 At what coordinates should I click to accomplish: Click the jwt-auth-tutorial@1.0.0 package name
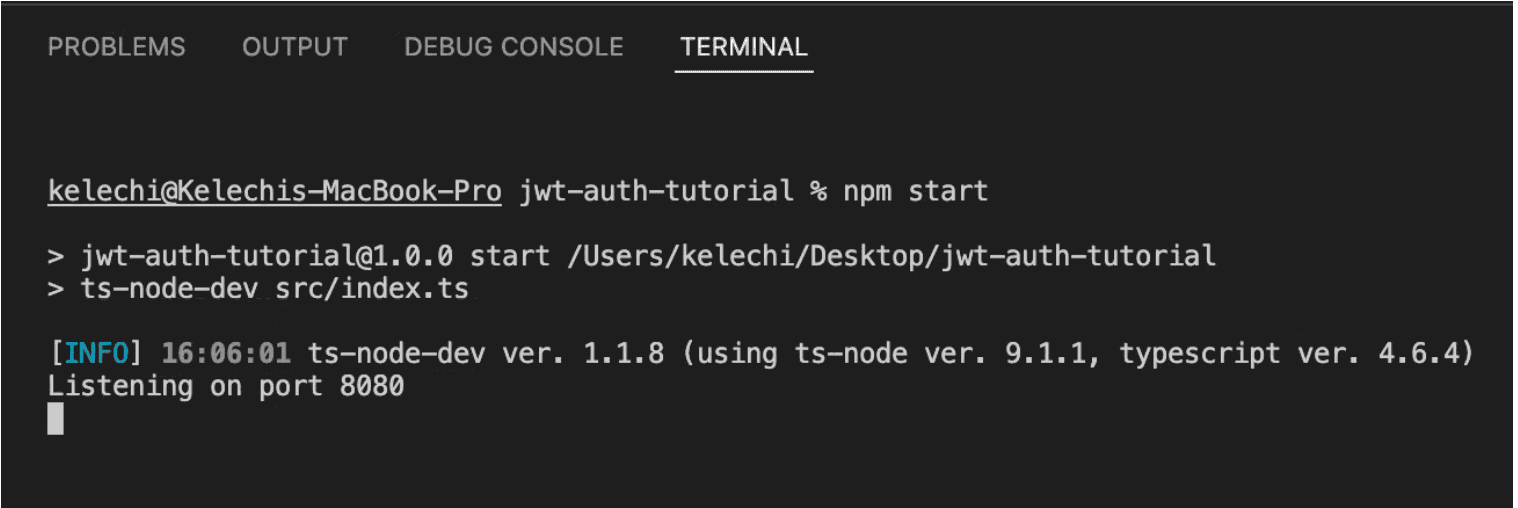[266, 256]
